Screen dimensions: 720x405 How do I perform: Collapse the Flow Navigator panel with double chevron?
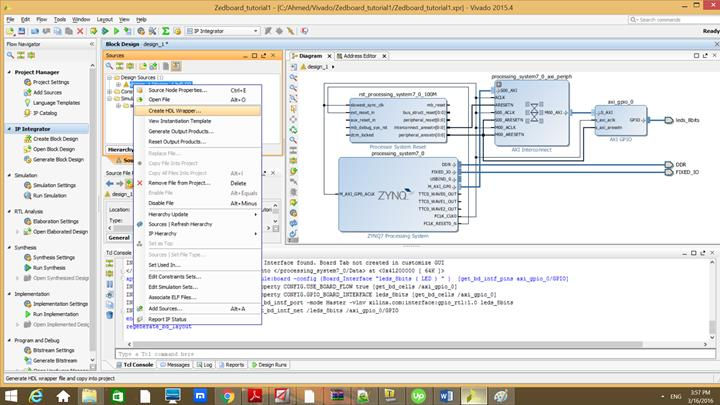point(92,44)
